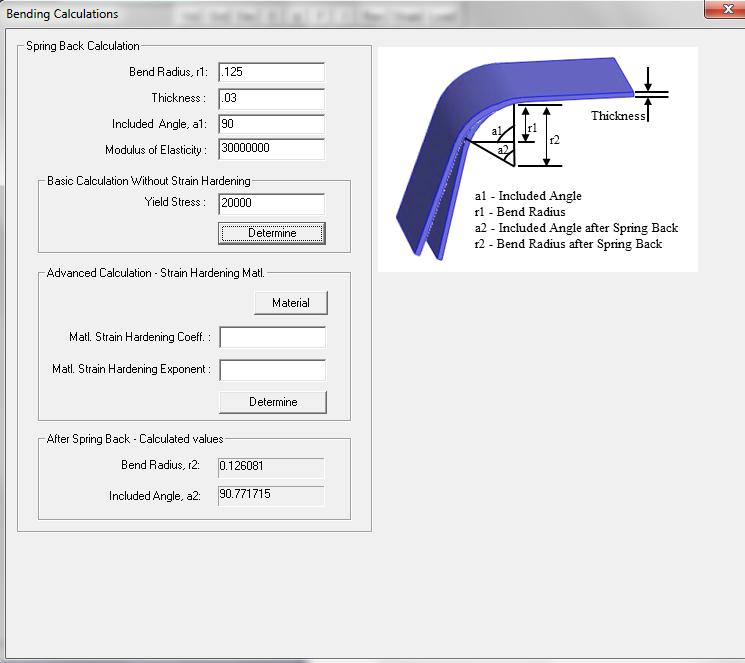Select the Yield Stress text box
This screenshot has width=745, height=663.
[271, 203]
